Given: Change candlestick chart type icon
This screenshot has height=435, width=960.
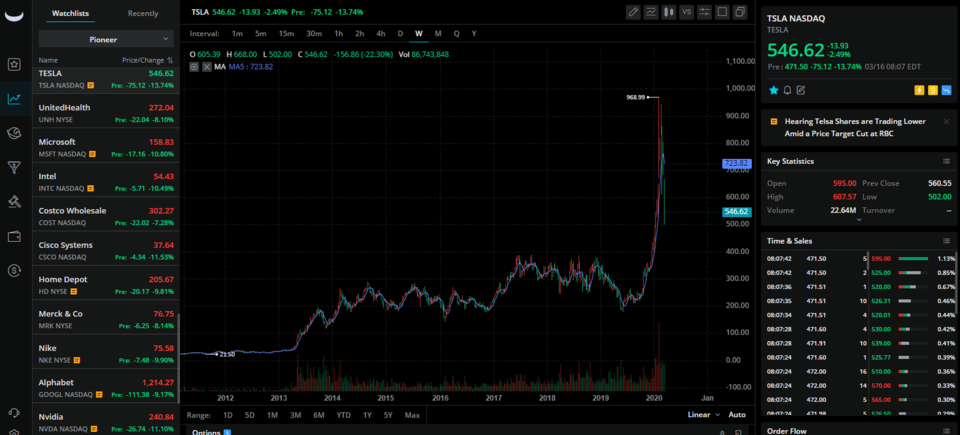Looking at the screenshot, I should click(x=669, y=12).
